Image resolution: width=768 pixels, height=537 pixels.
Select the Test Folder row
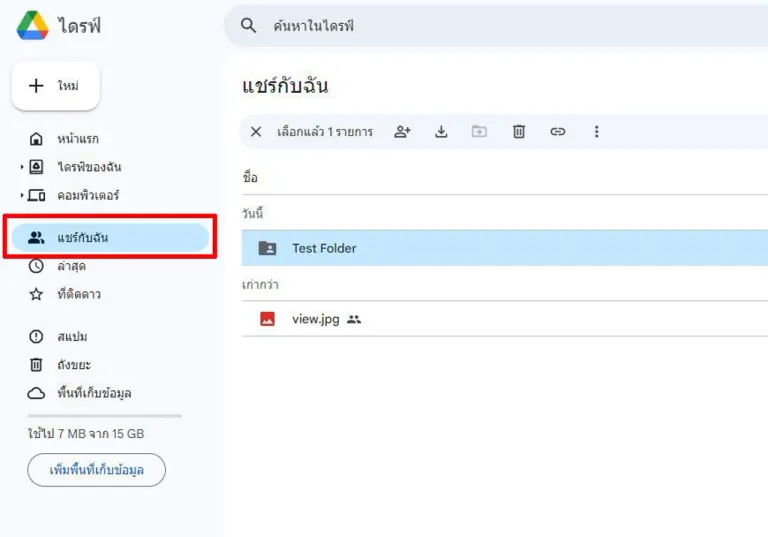[x=504, y=248]
